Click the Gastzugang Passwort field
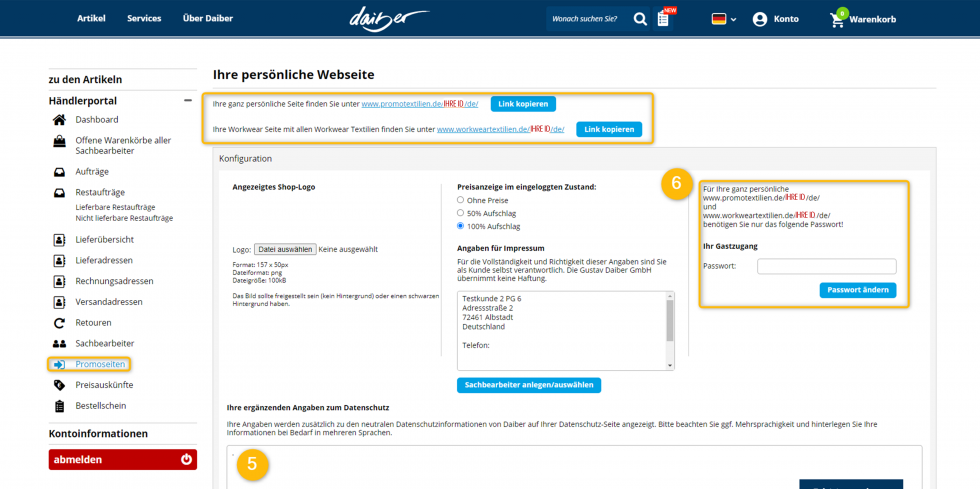Image resolution: width=980 pixels, height=489 pixels. click(827, 266)
